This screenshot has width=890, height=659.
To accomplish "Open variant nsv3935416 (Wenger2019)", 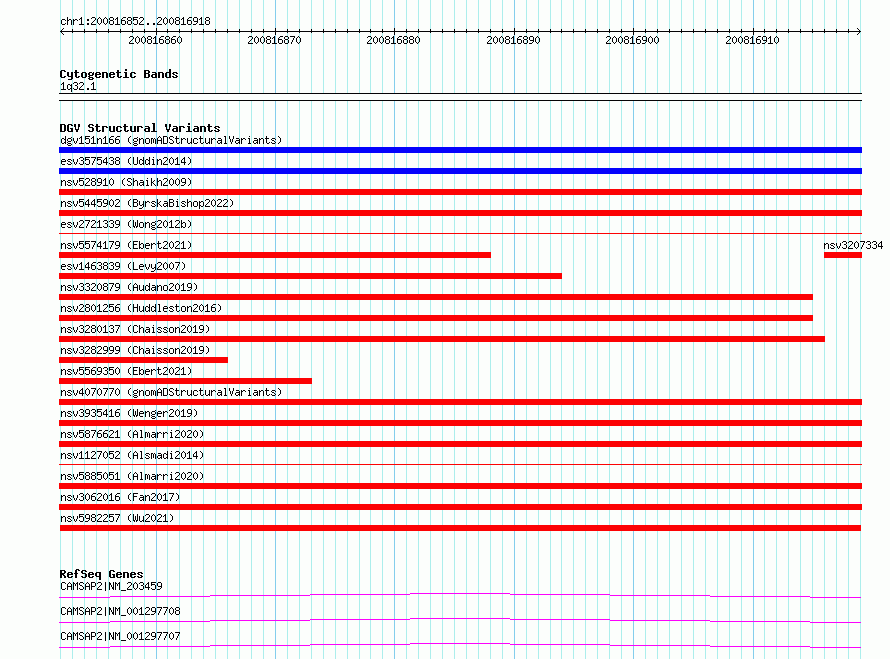I will pos(129,413).
